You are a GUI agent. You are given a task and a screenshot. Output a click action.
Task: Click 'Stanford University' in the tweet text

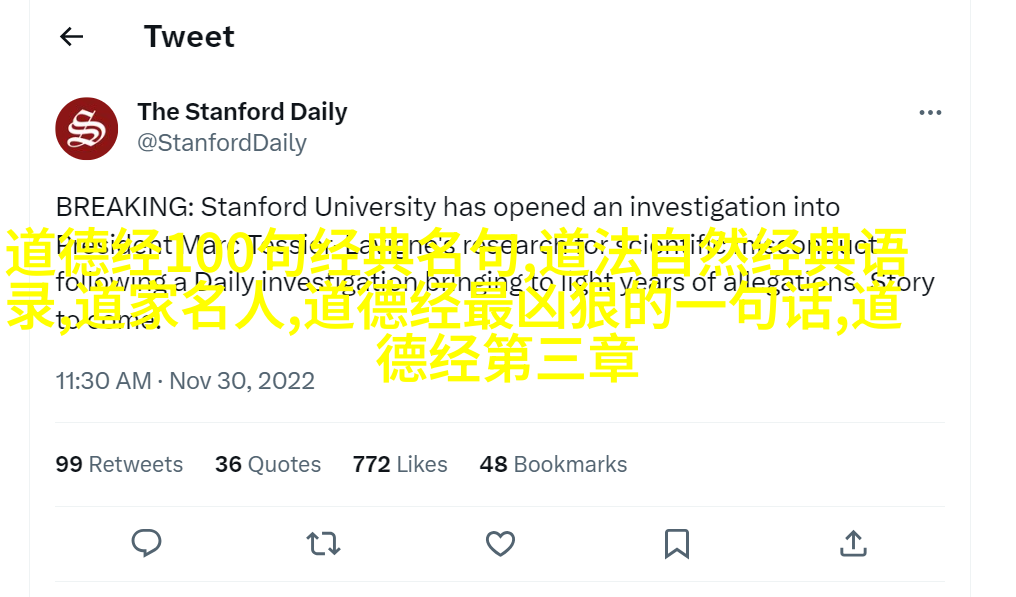coord(319,207)
